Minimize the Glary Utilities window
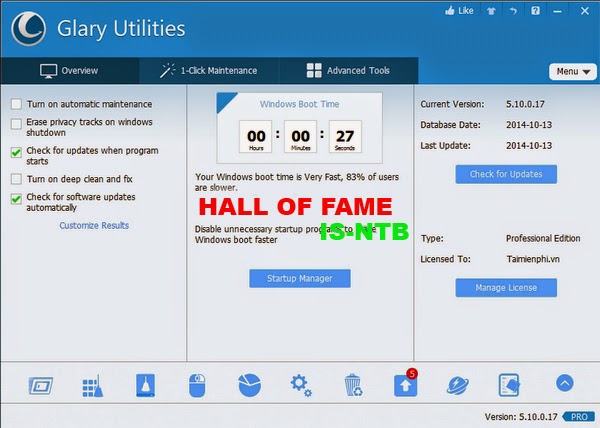 tap(558, 11)
